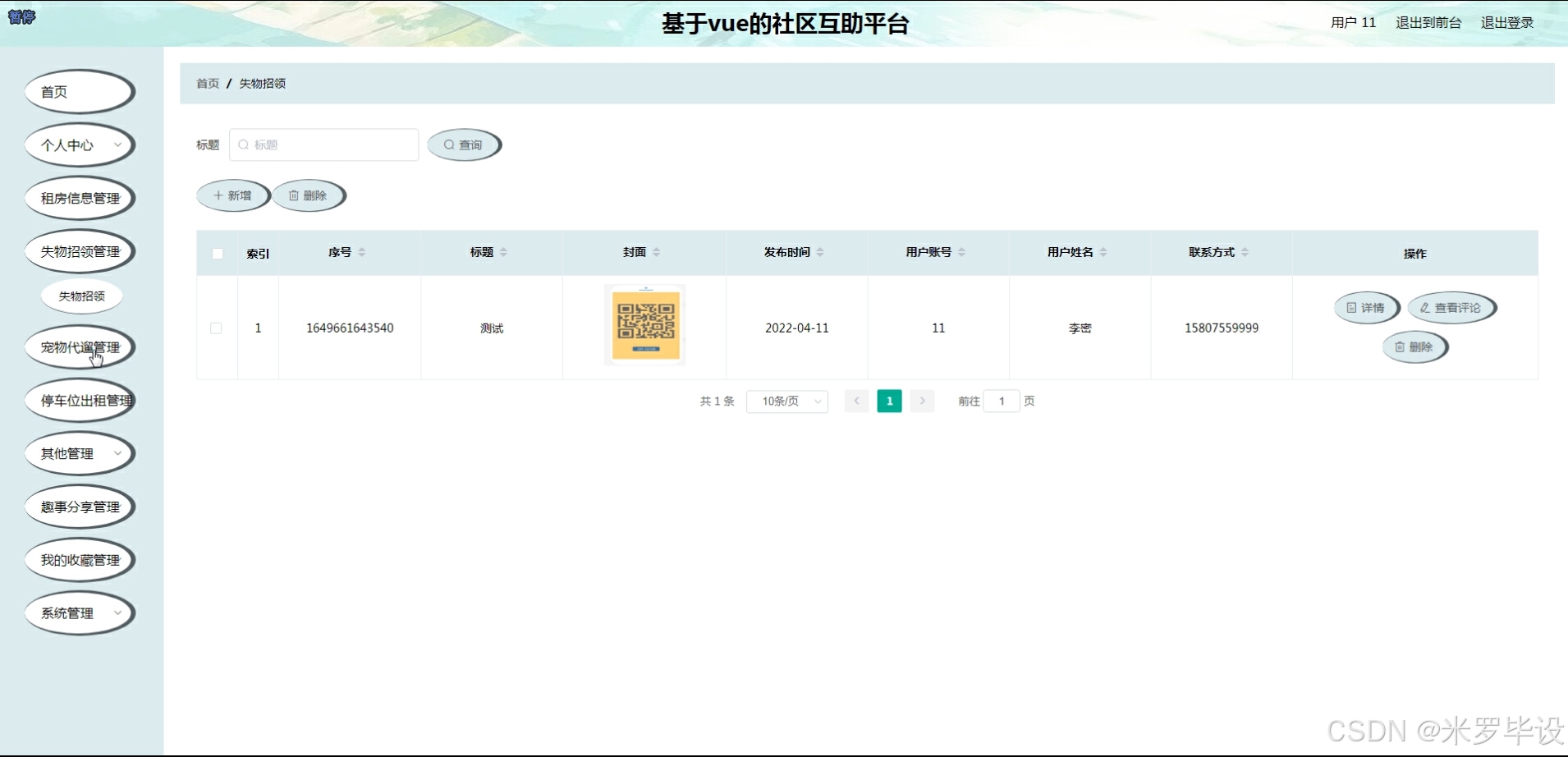This screenshot has height=757, width=1568.
Task: Go to next page arrow
Action: pos(922,401)
